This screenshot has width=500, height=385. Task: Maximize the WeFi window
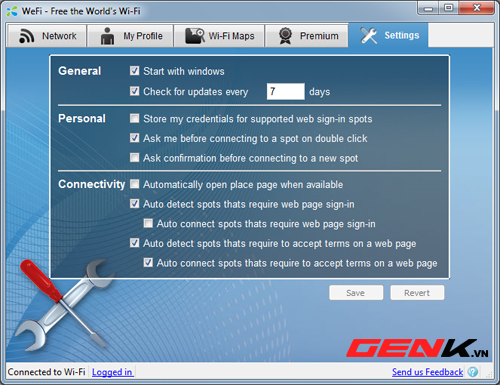point(449,8)
